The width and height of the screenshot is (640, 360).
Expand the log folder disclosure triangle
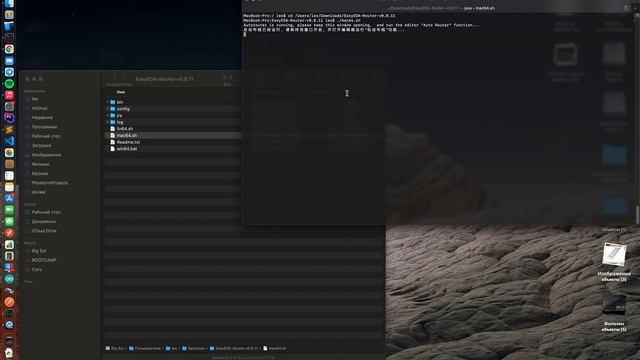(108, 122)
